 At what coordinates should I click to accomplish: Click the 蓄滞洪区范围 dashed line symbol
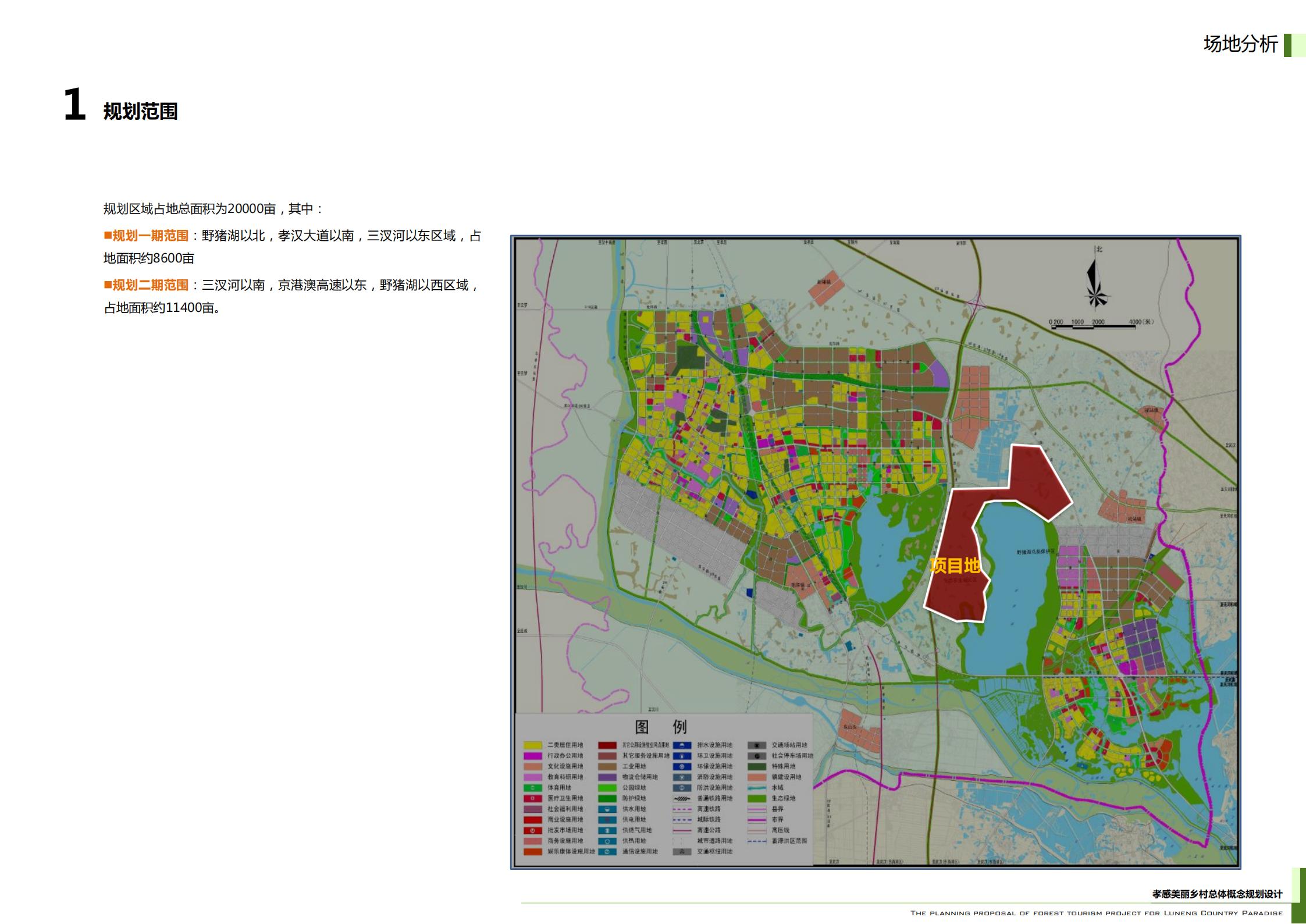(757, 841)
